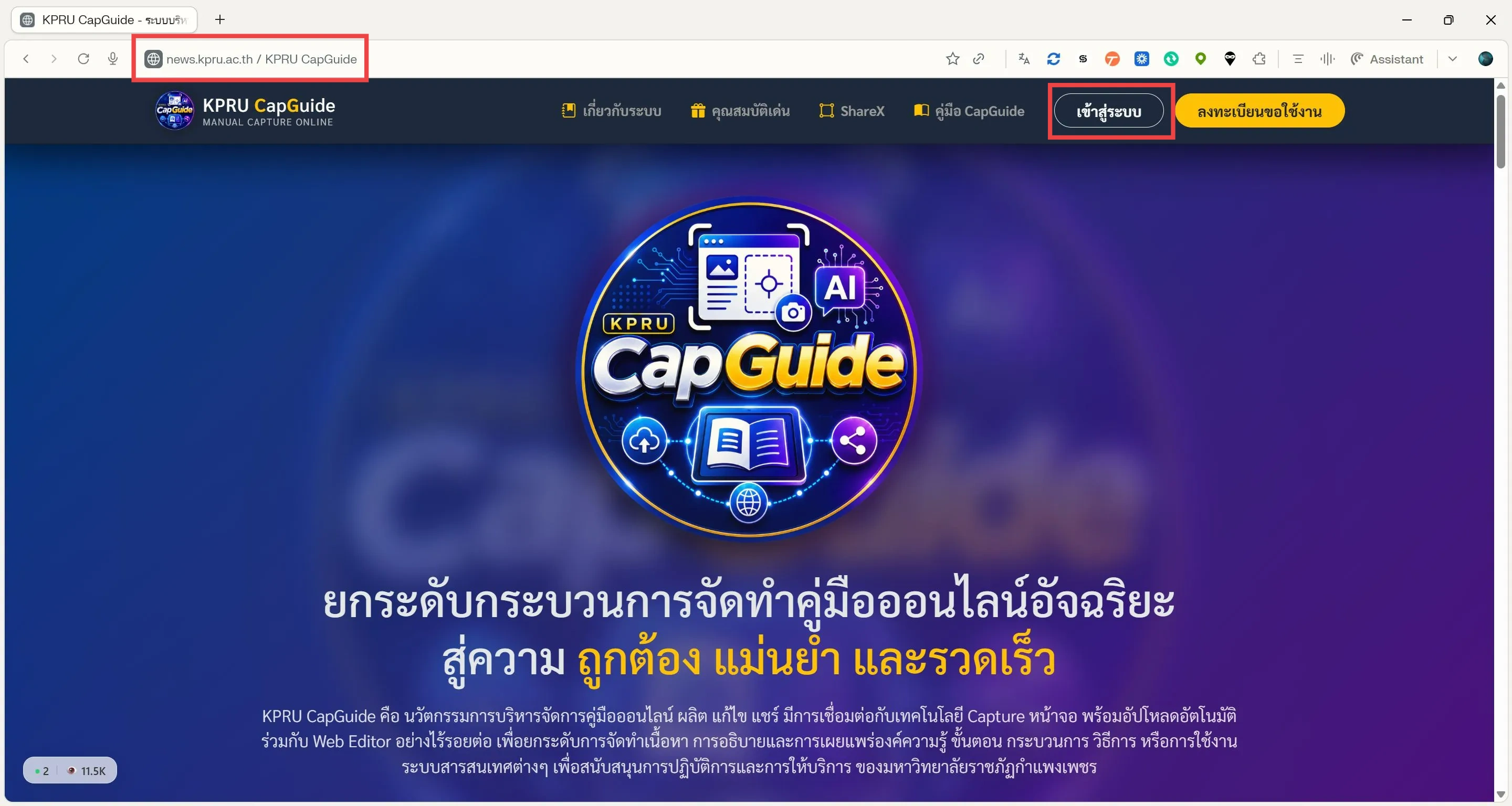Click the page scrollbar up arrow
This screenshot has width=1512, height=806.
[x=1501, y=86]
